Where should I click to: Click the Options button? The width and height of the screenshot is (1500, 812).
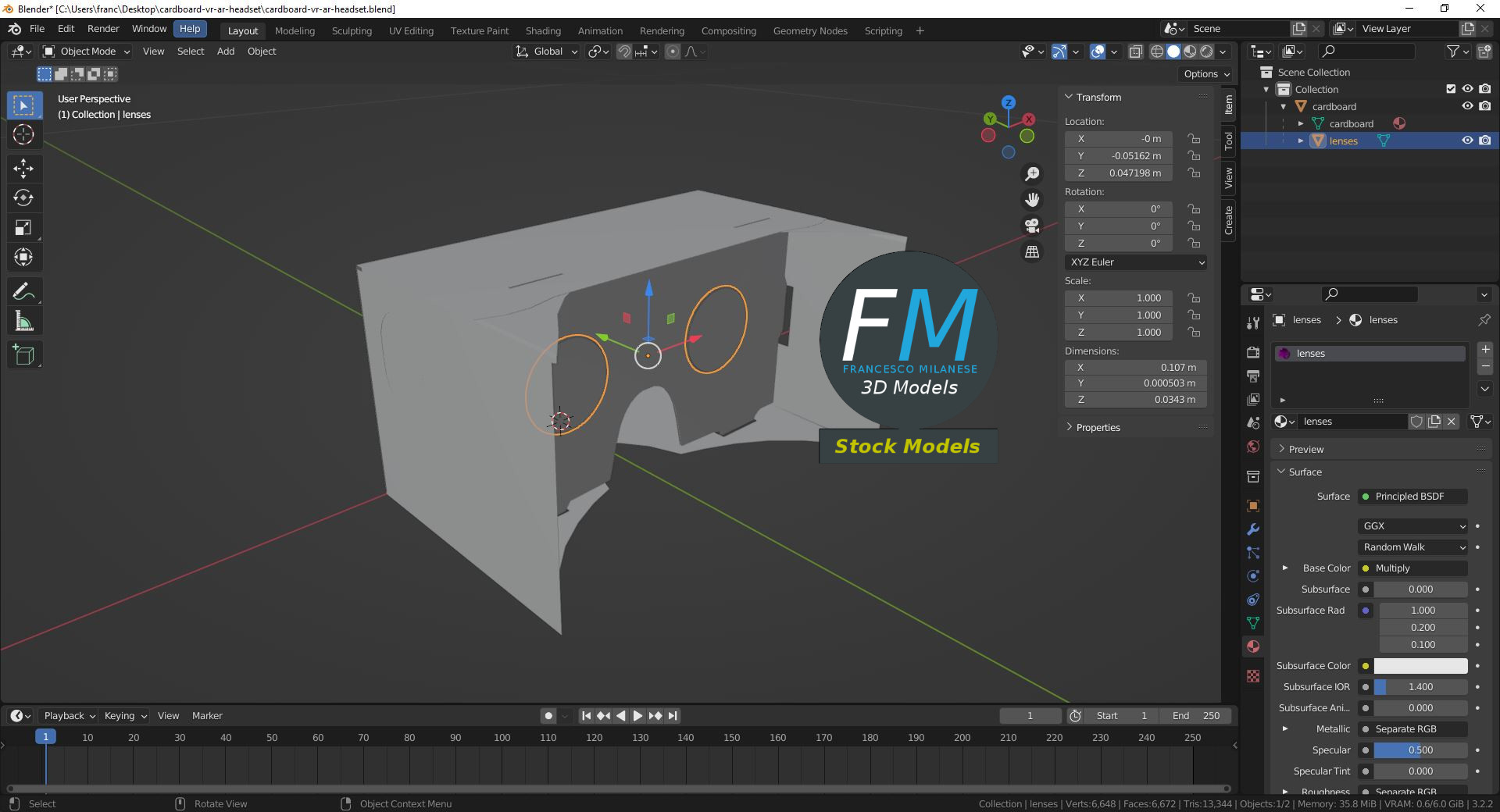click(x=1206, y=74)
